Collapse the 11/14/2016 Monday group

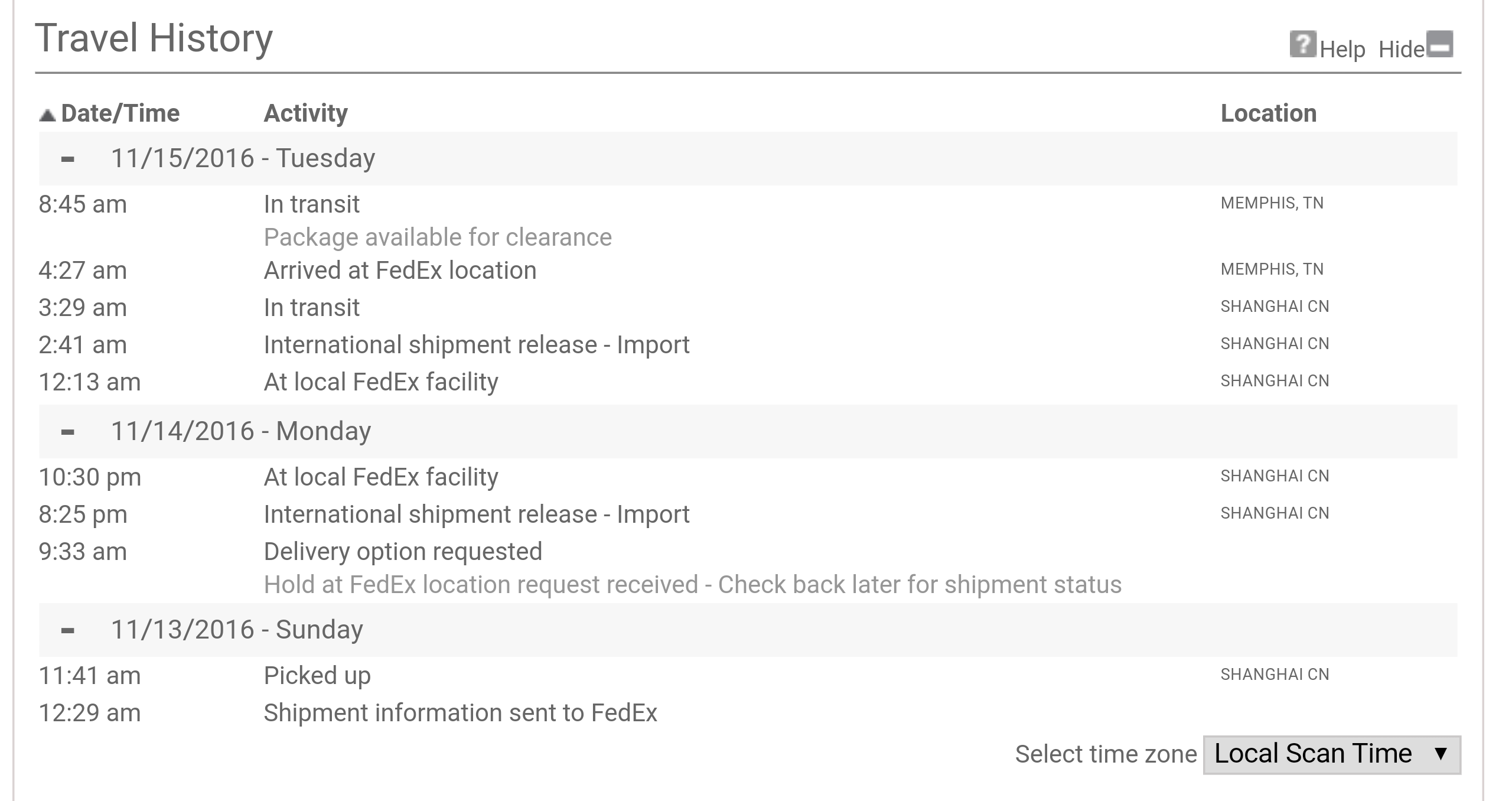click(x=68, y=432)
